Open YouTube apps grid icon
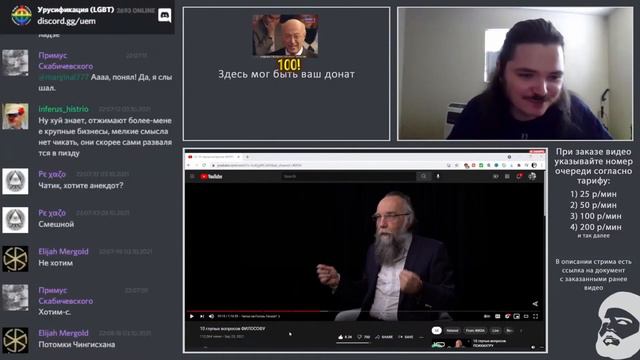 pyautogui.click(x=507, y=176)
